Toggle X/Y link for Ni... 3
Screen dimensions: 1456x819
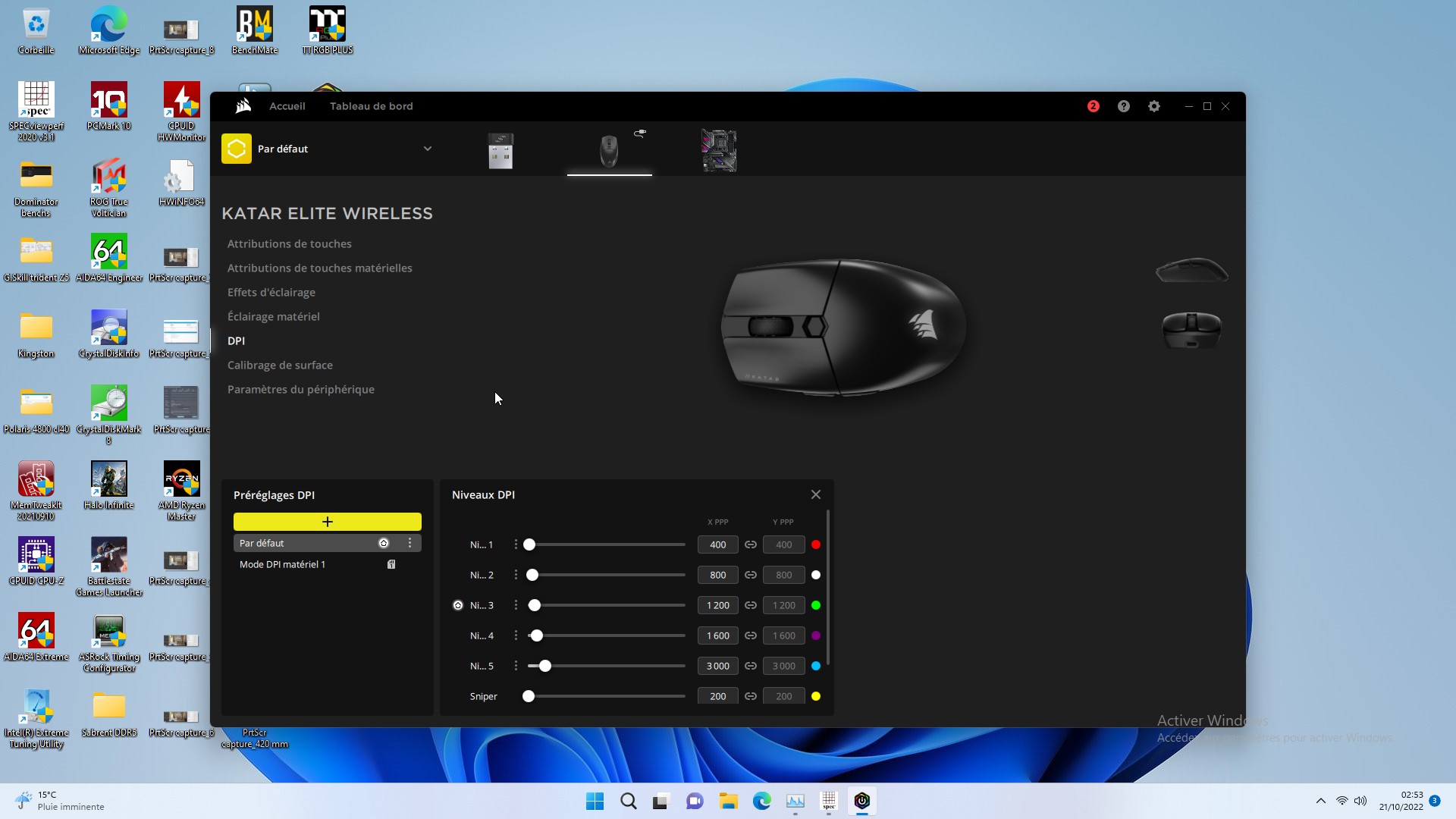[751, 605]
